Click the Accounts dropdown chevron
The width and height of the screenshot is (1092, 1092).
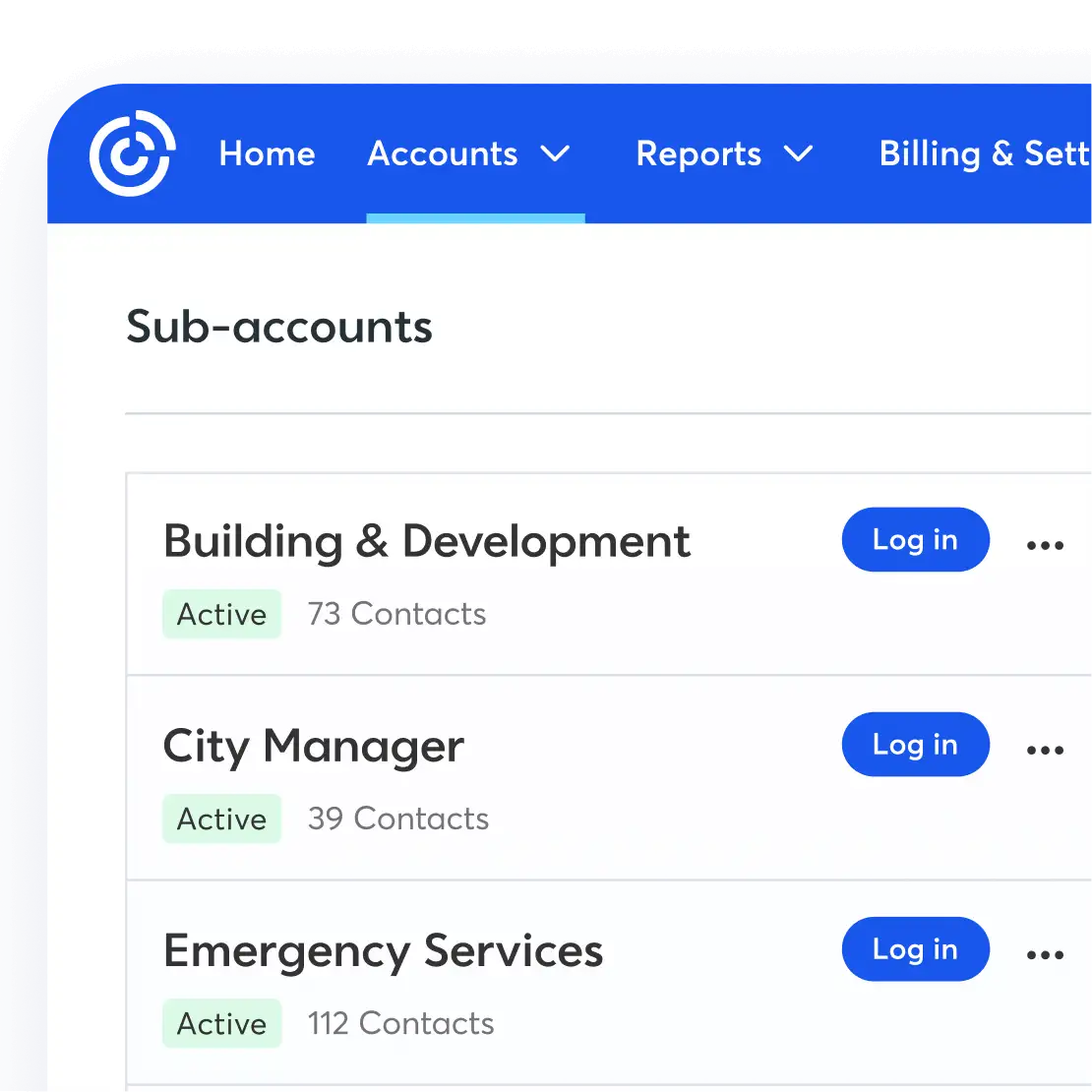click(x=556, y=154)
